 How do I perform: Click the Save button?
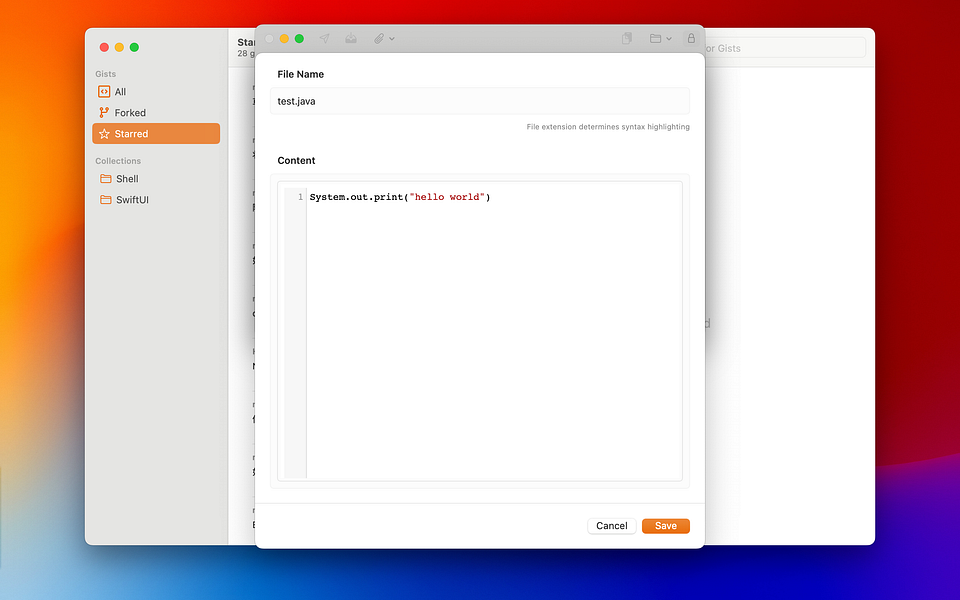pyautogui.click(x=665, y=525)
